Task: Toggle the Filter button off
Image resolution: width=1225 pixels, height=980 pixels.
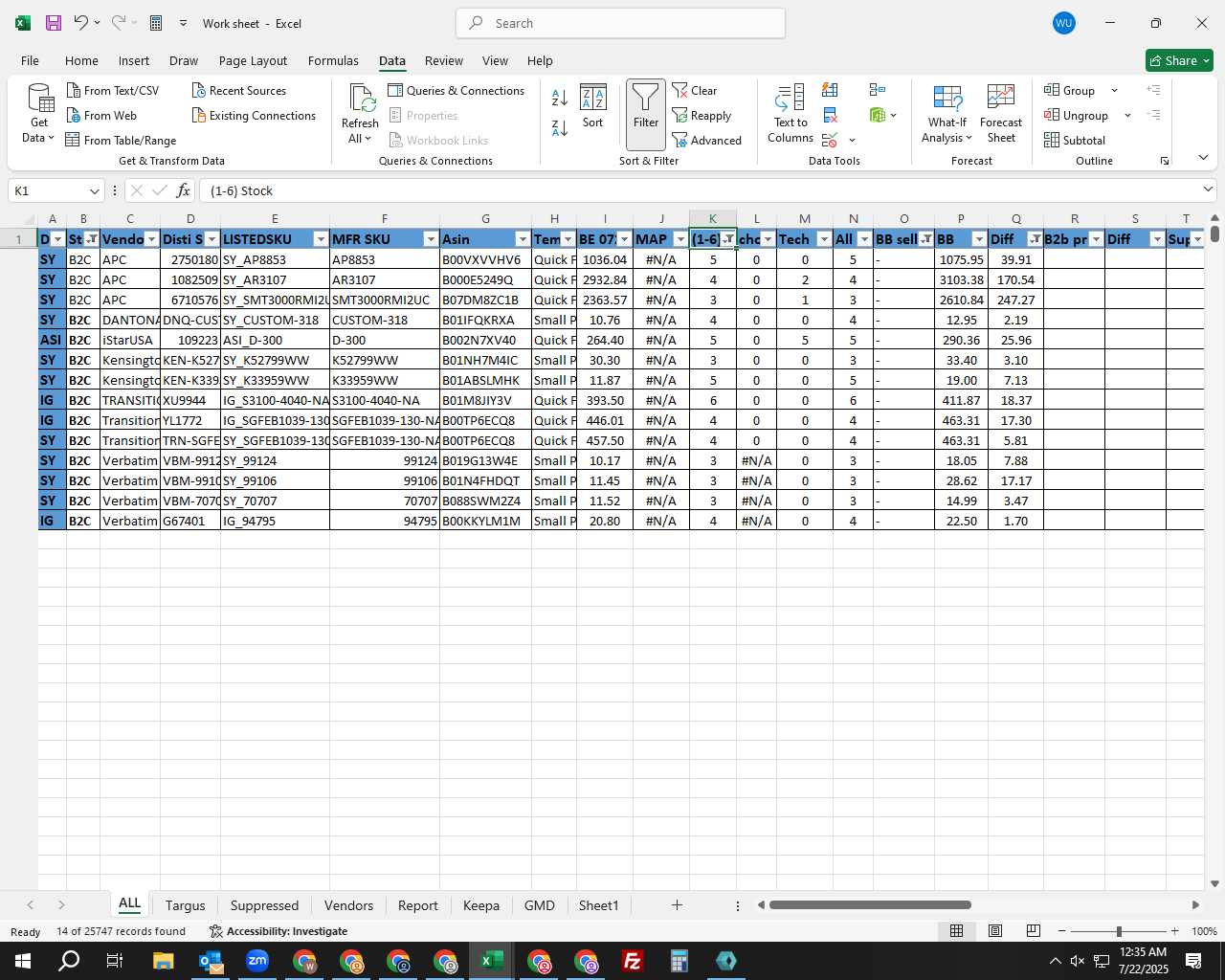Action: (x=646, y=115)
